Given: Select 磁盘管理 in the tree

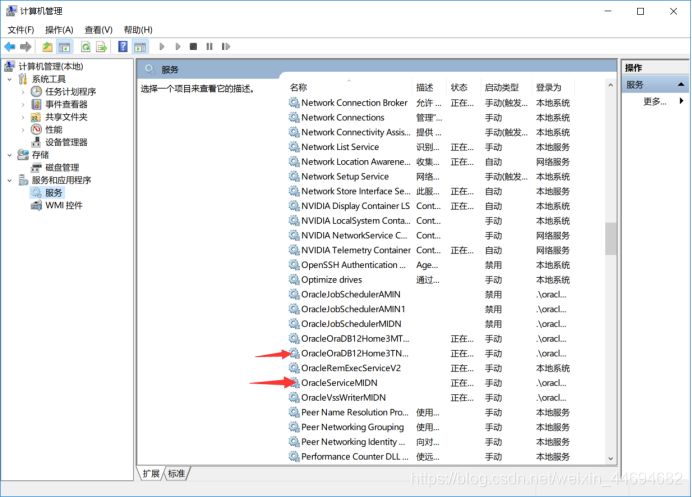Looking at the screenshot, I should 62,167.
